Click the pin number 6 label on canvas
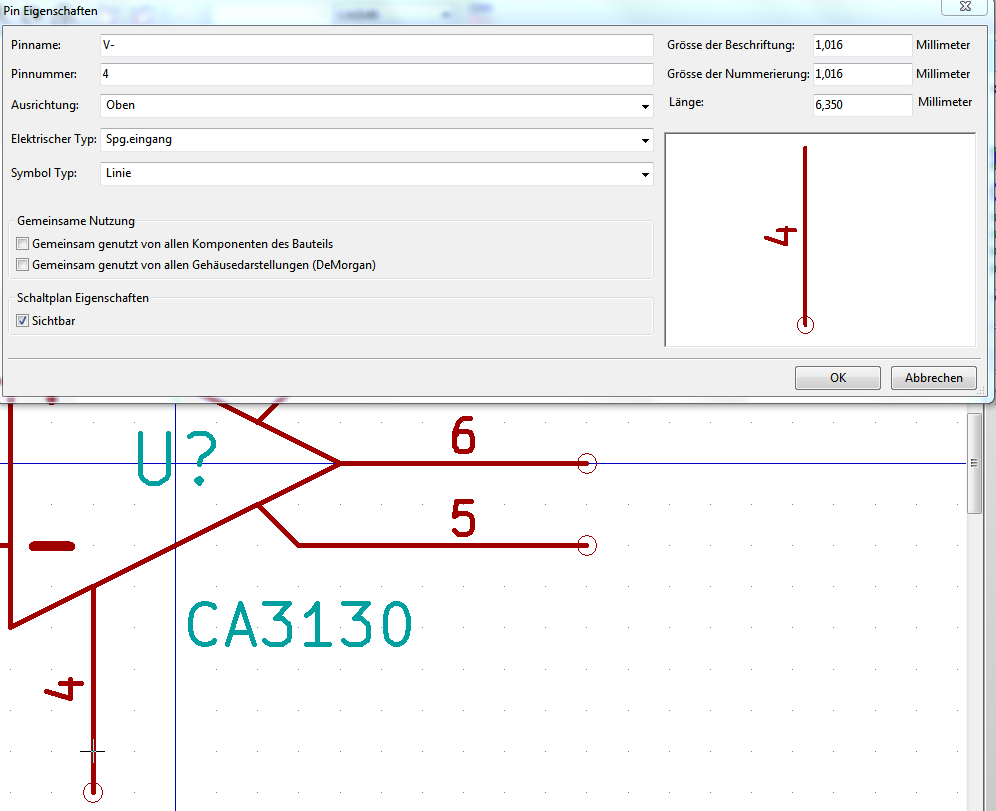 pos(464,435)
